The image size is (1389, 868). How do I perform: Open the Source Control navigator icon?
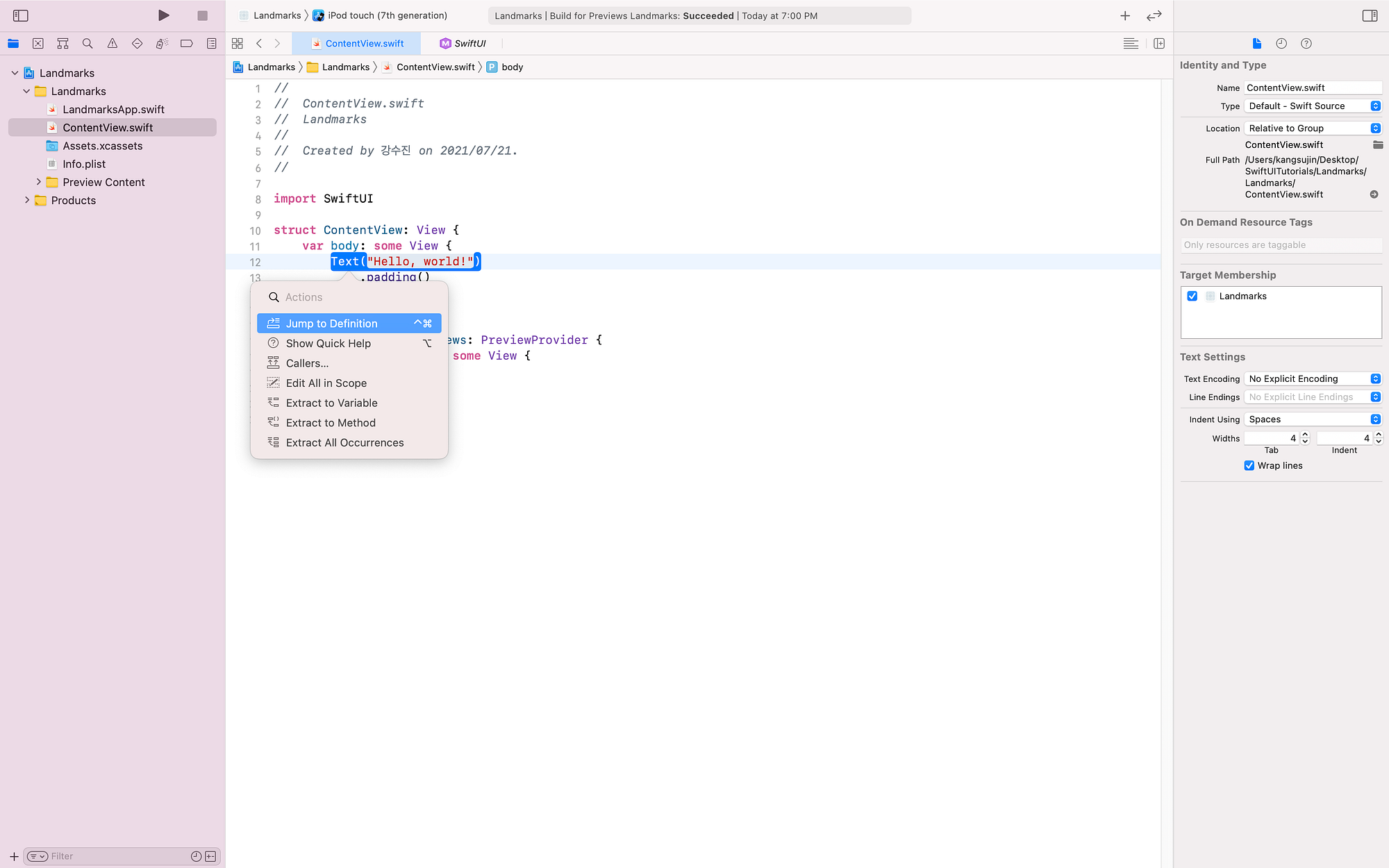click(38, 43)
